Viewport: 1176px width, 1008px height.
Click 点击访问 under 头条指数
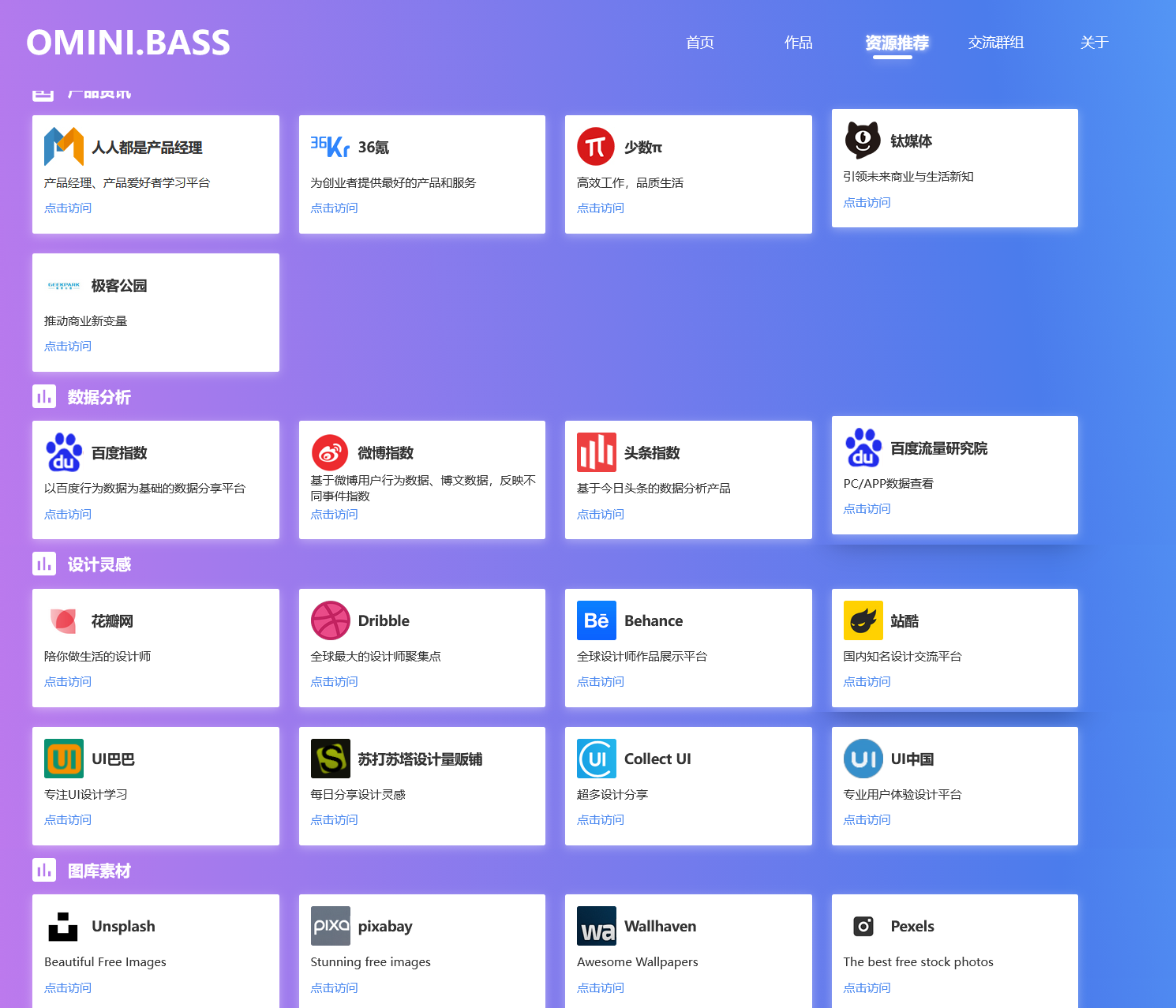point(601,515)
